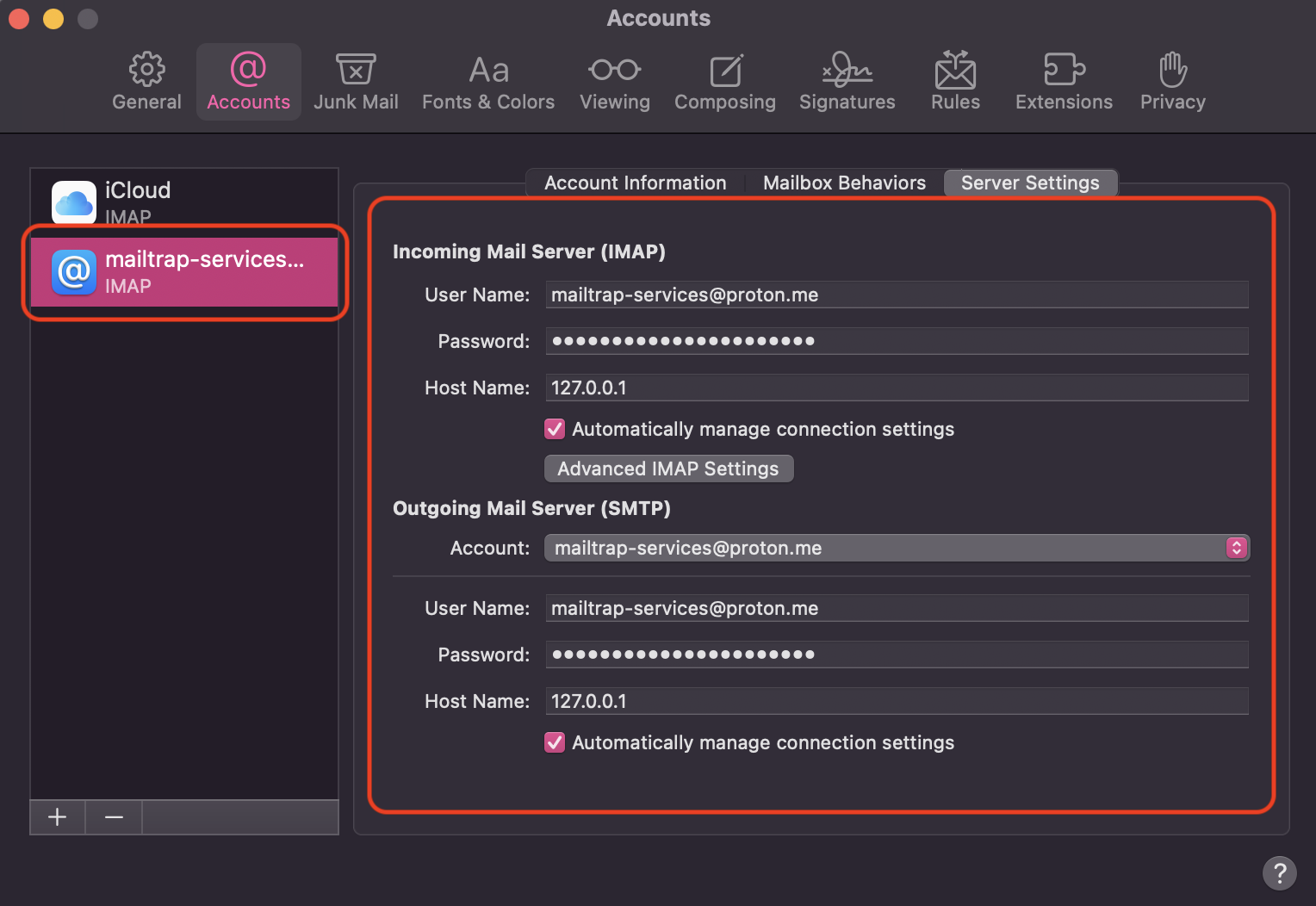Select the iCloud account in sidebar
Image resolution: width=1316 pixels, height=906 pixels.
pyautogui.click(x=184, y=202)
